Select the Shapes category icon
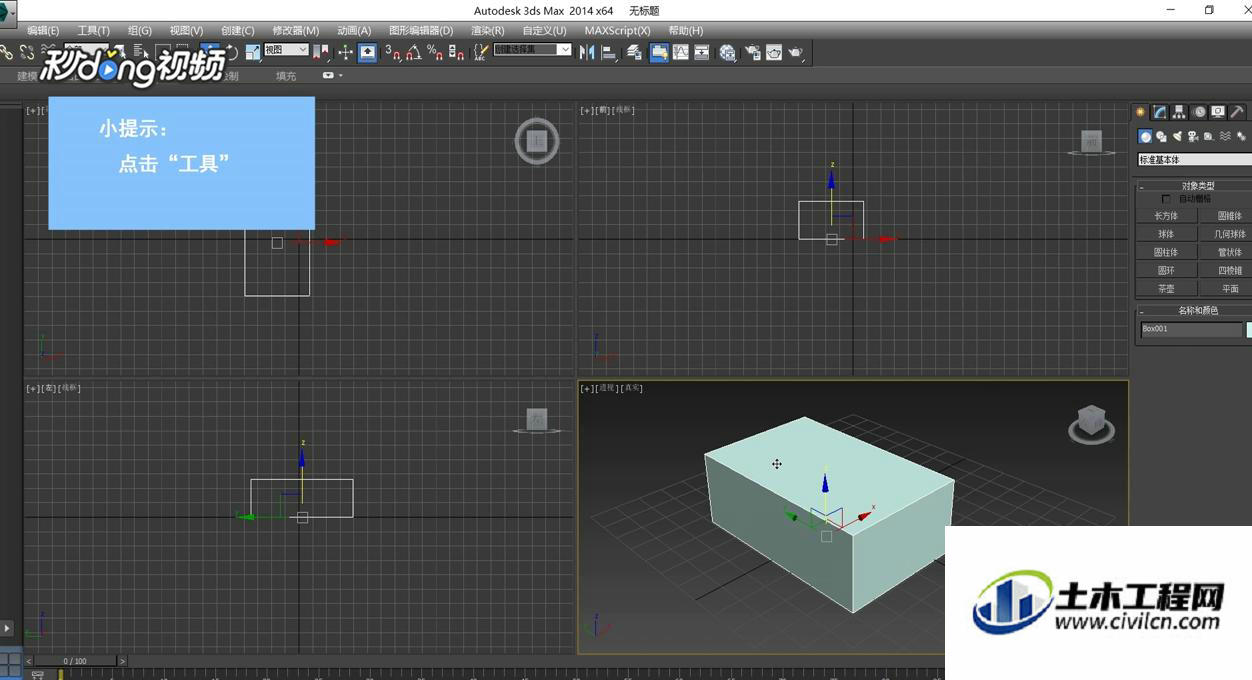 click(1161, 136)
